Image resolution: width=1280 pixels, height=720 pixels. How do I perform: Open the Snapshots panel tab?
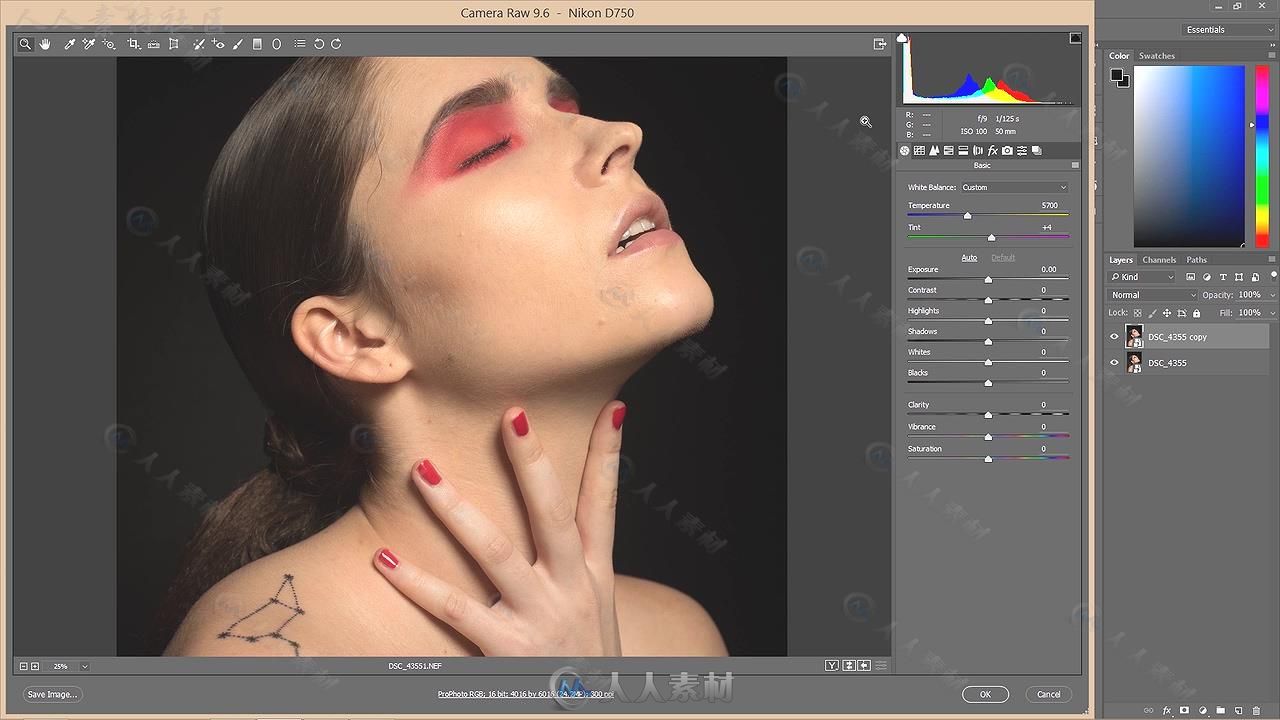1037,151
